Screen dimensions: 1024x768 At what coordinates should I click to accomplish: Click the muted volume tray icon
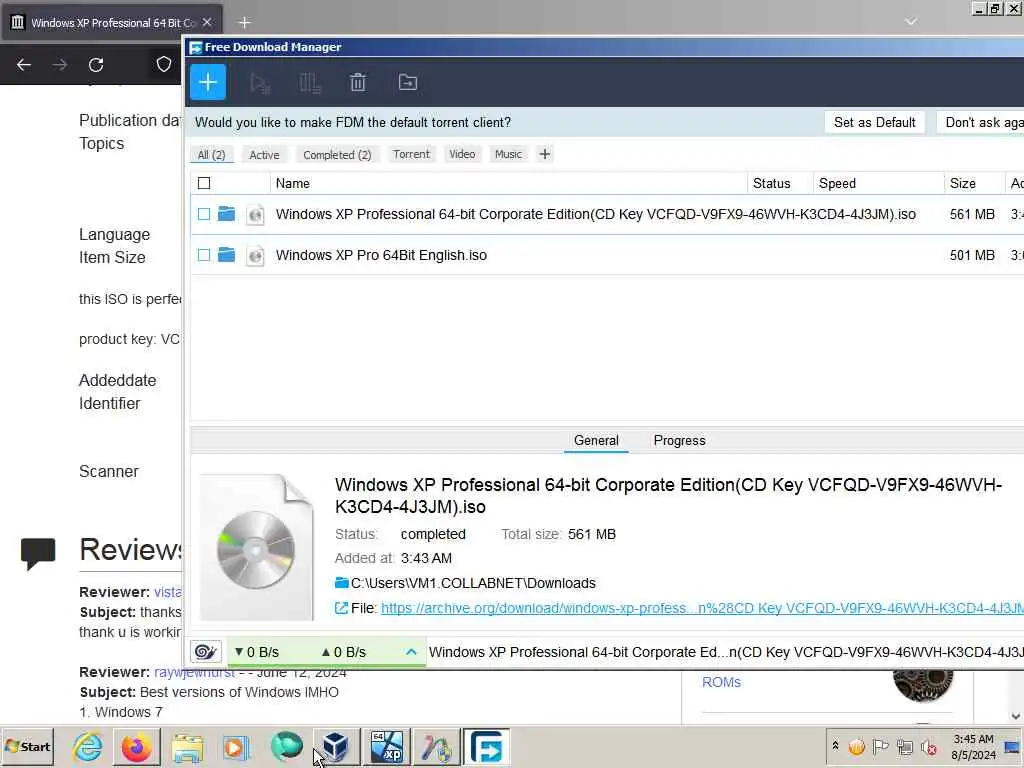(x=929, y=746)
